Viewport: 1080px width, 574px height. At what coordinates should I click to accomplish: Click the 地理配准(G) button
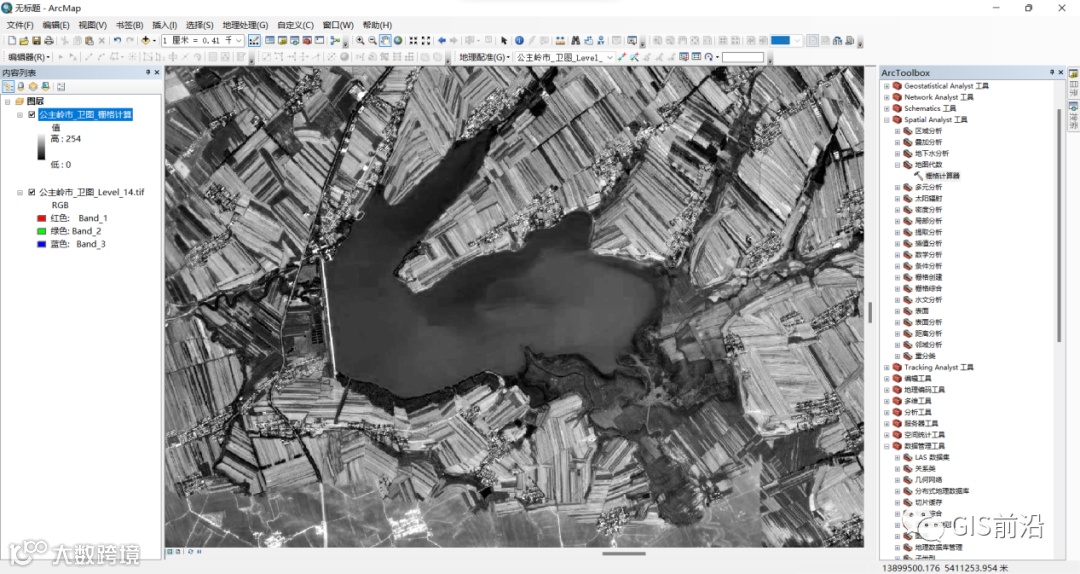coord(482,58)
